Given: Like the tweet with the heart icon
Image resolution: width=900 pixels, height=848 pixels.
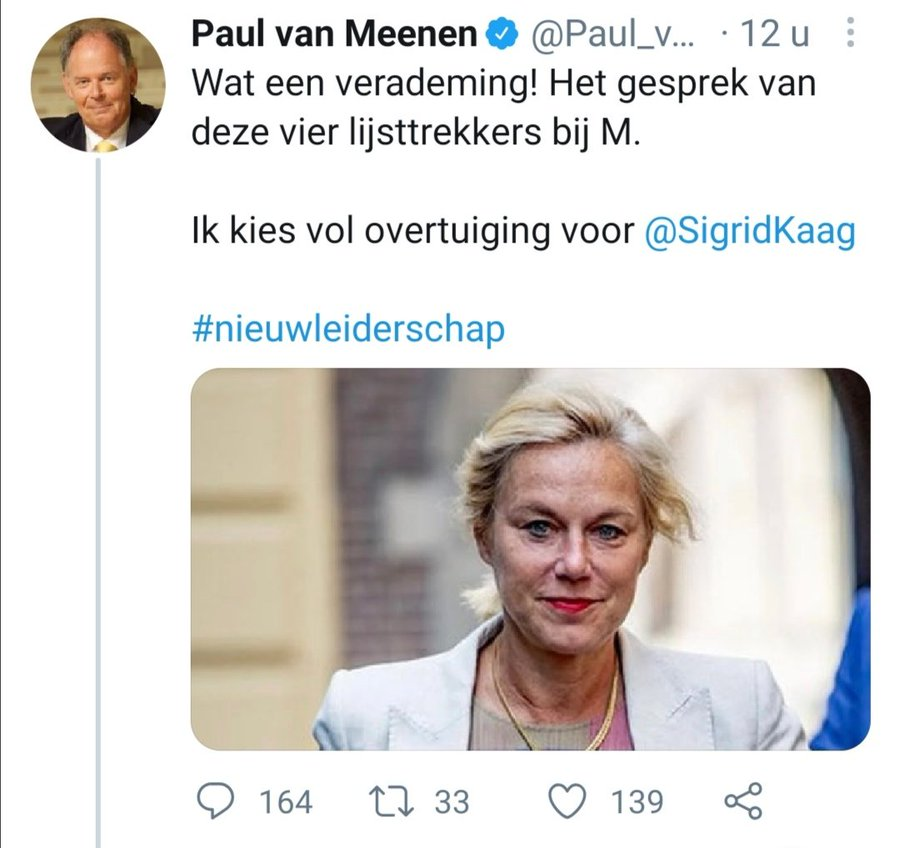Looking at the screenshot, I should (x=569, y=800).
